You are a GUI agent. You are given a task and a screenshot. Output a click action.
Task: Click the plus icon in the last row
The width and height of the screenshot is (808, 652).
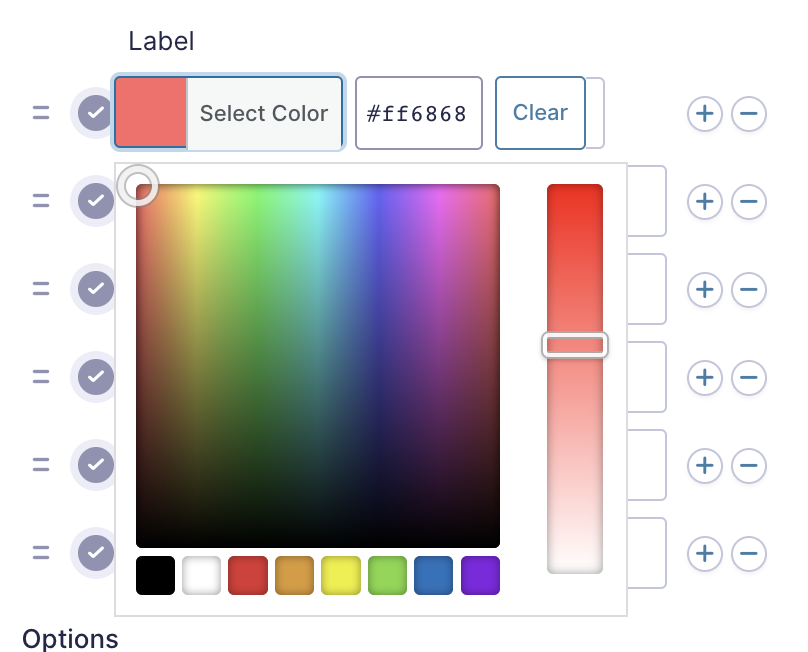click(x=705, y=553)
